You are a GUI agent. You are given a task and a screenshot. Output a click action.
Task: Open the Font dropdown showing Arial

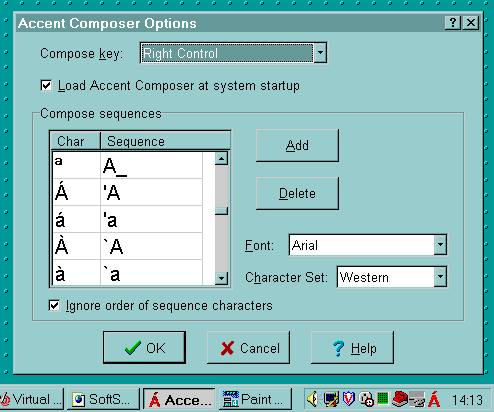point(440,245)
